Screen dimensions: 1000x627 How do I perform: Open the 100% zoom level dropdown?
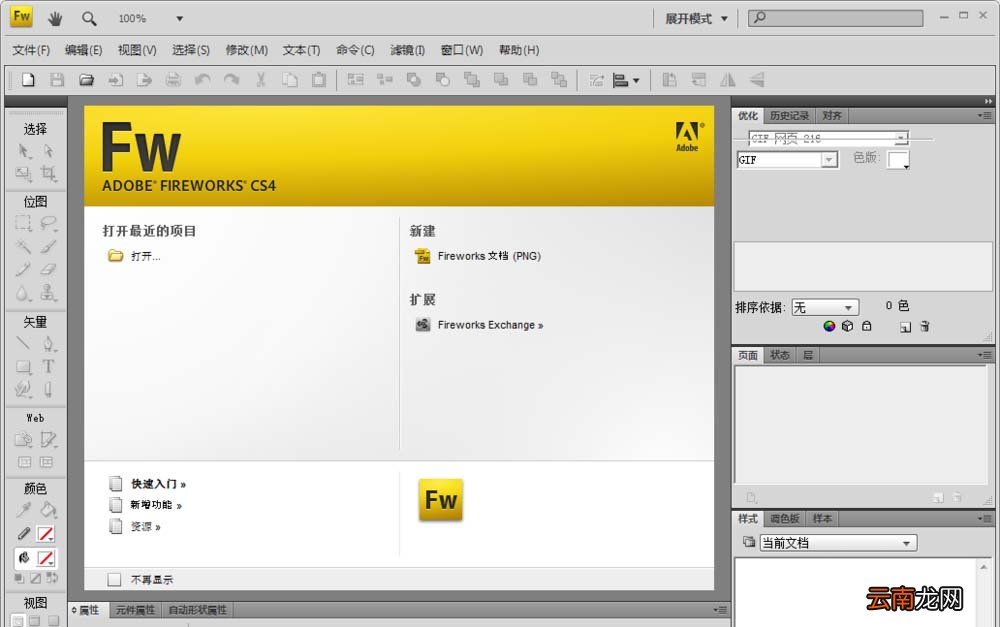tap(179, 18)
